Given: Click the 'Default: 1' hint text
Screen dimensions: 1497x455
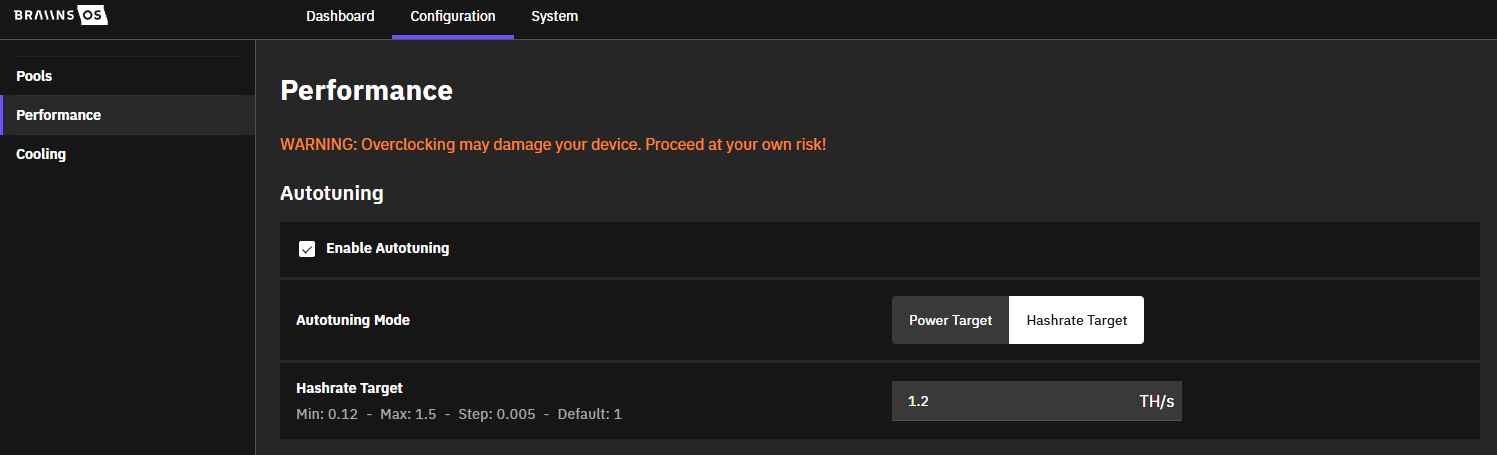Looking at the screenshot, I should coord(589,414).
